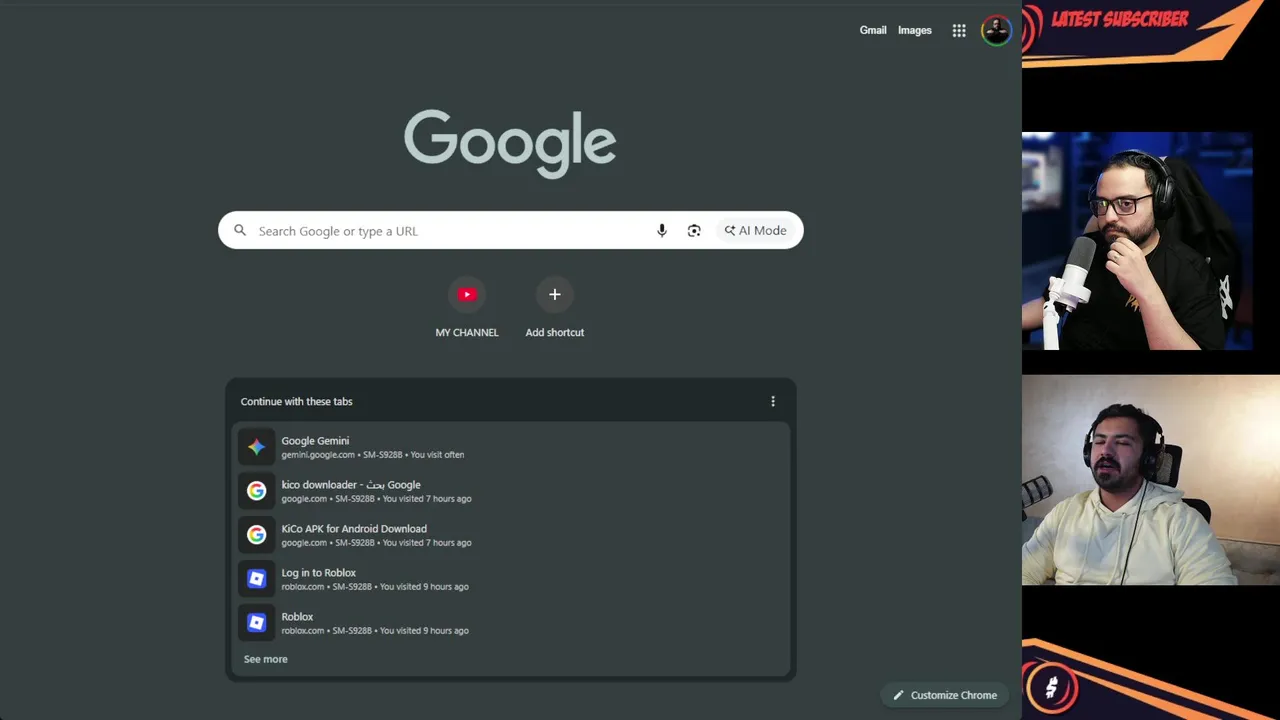Open the three-dot menu of tabs card
Viewport: 1280px width, 720px height.
click(x=772, y=401)
